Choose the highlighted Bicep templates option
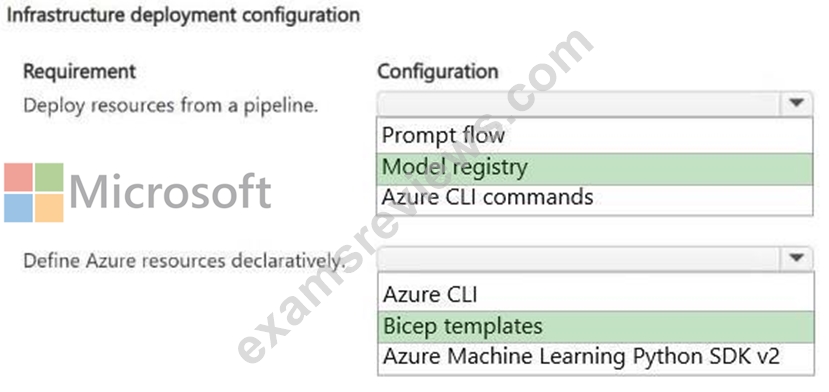This screenshot has height=392, width=829. click(x=595, y=327)
